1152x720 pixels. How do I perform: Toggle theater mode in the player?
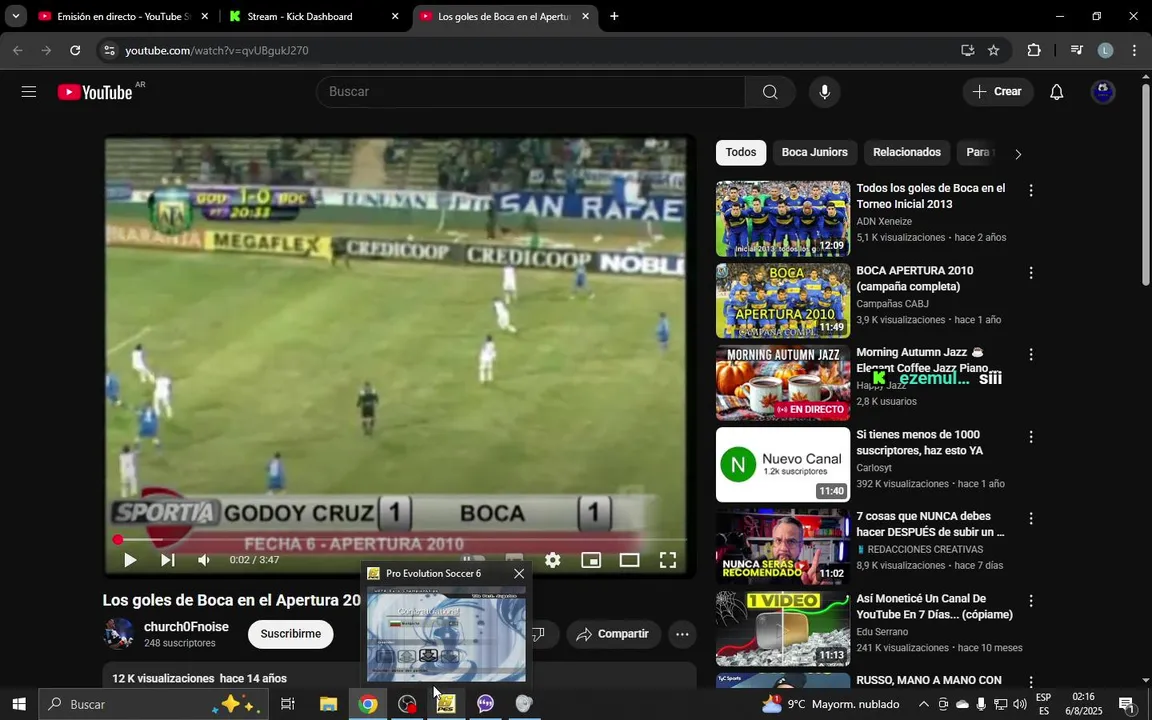tap(629, 560)
